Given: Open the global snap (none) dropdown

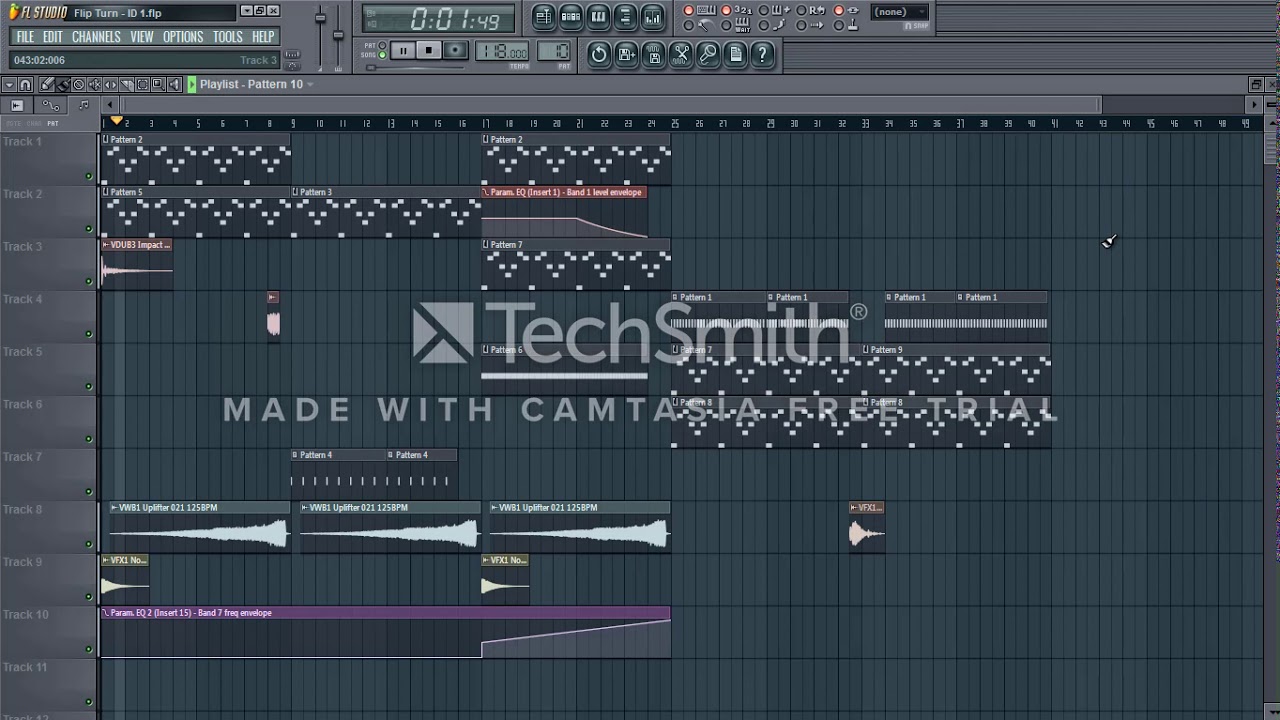Looking at the screenshot, I should tap(898, 12).
